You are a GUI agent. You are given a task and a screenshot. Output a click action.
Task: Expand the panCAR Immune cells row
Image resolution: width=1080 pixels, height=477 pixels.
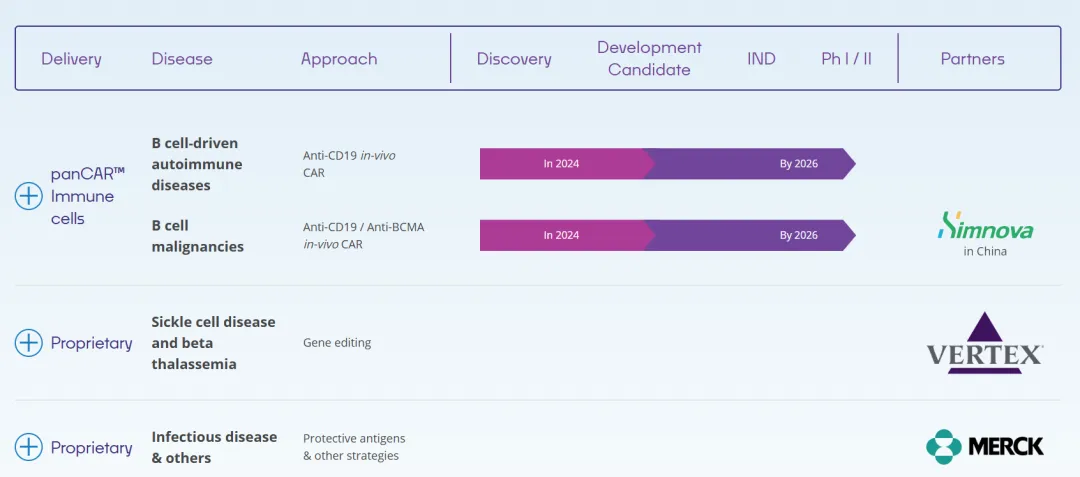click(x=29, y=196)
